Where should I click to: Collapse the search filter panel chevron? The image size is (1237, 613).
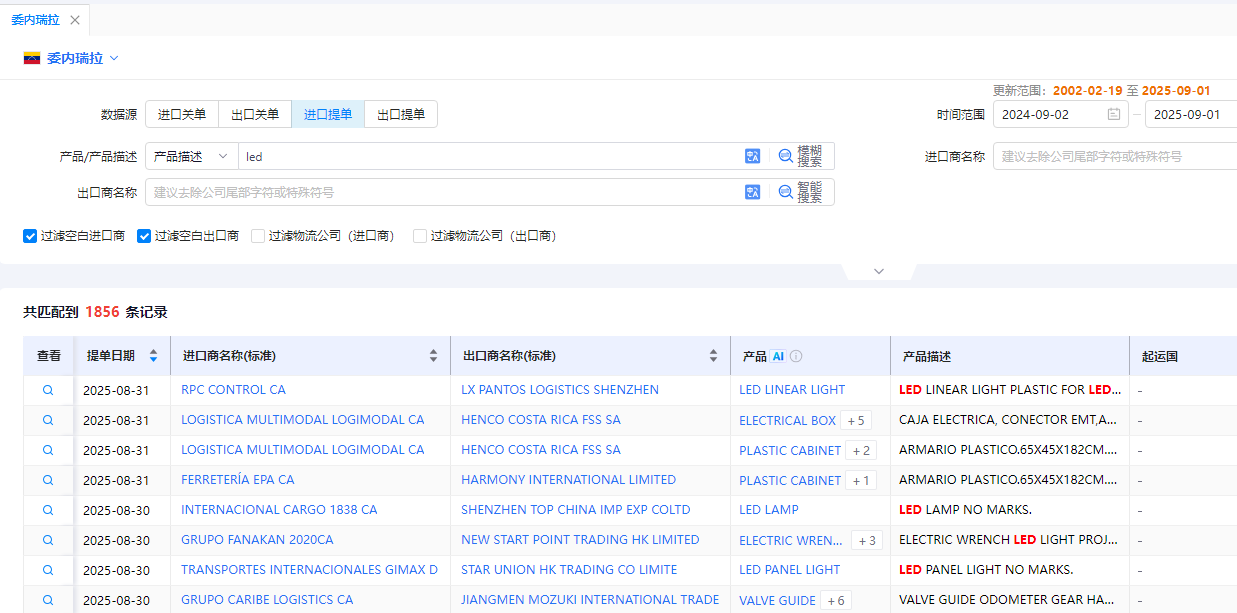point(878,270)
